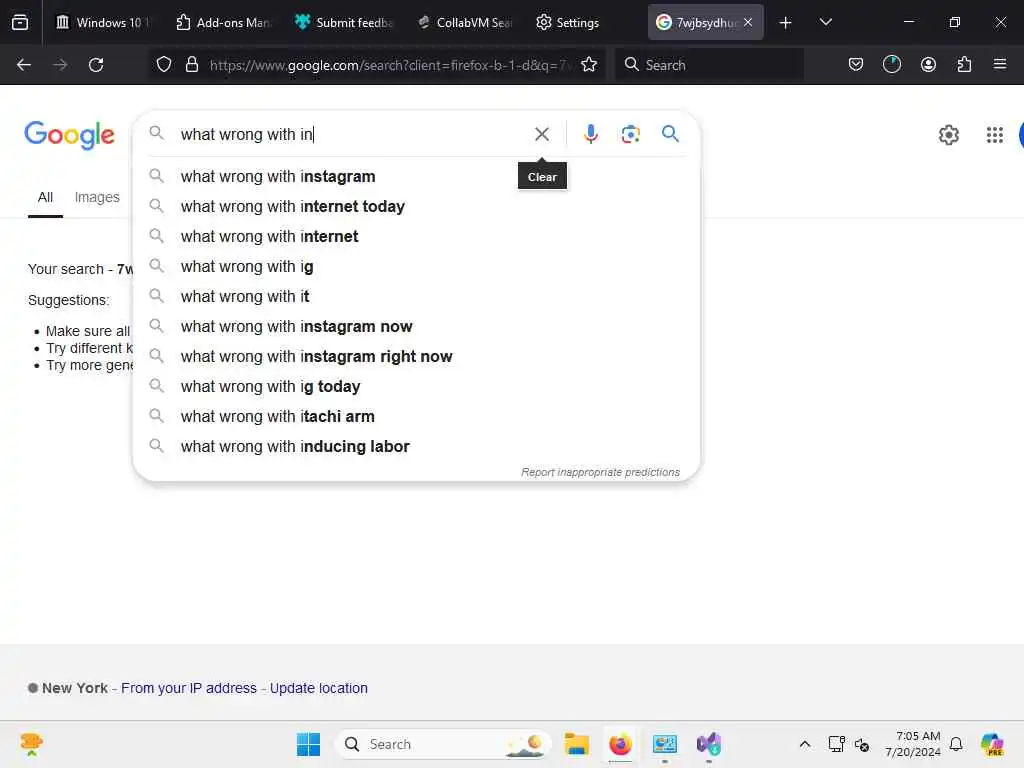Choose suggestion 'what wrong with inducing labor'

416,447
